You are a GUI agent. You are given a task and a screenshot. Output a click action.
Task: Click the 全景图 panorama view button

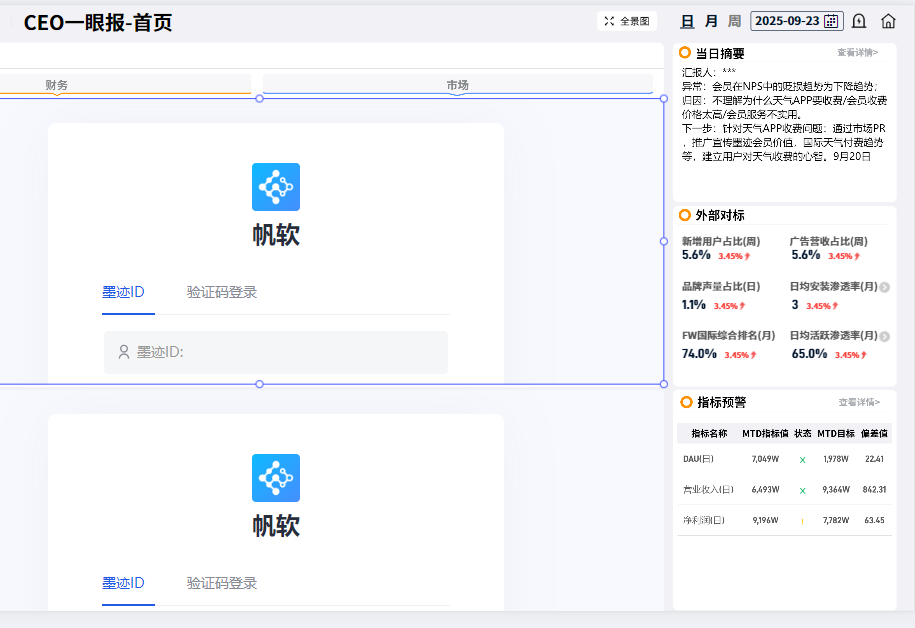tap(627, 21)
